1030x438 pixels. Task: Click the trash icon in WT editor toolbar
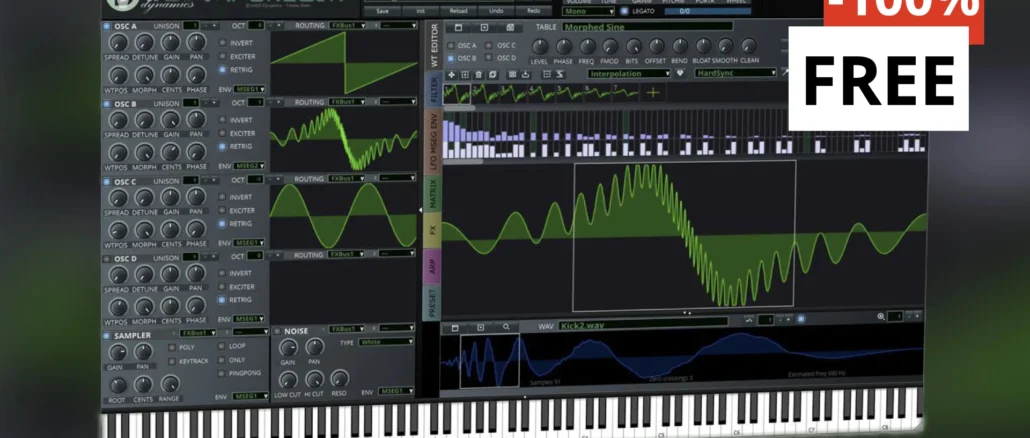point(478,75)
